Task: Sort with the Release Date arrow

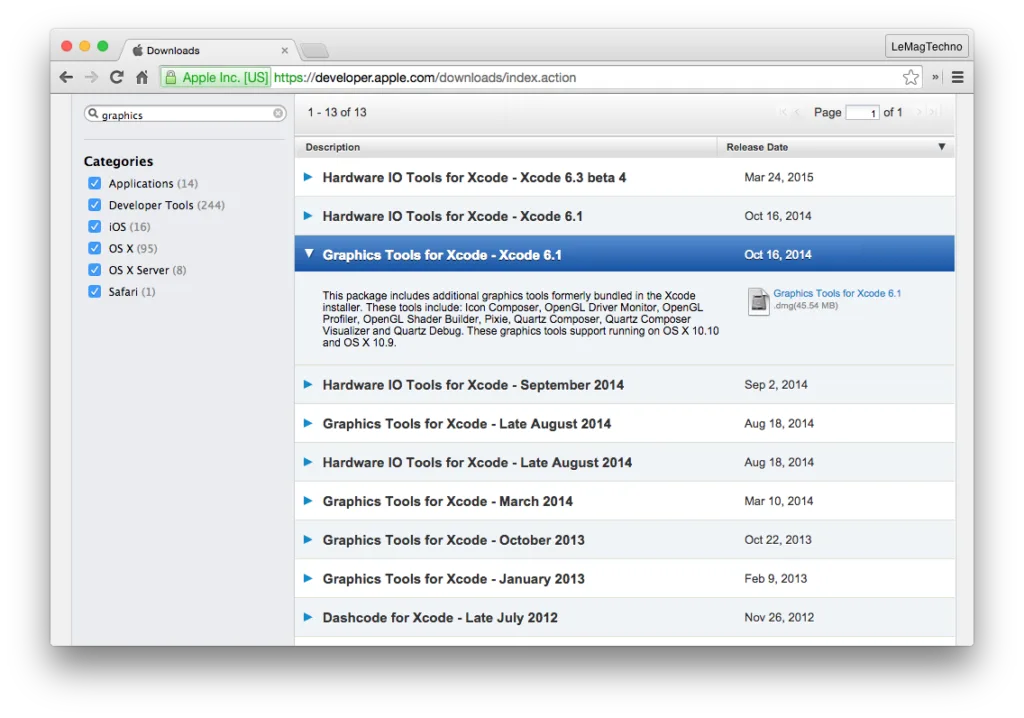Action: [942, 147]
